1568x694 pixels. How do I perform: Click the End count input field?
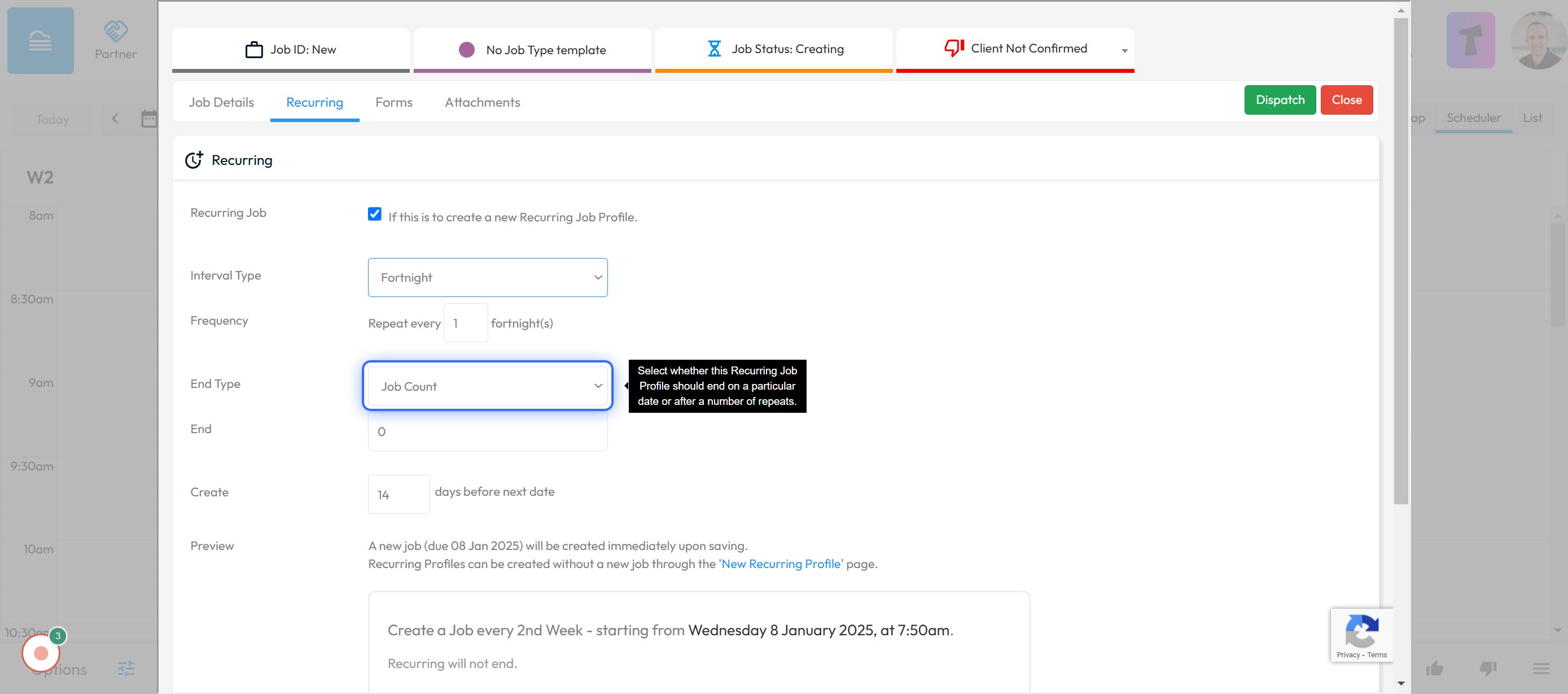[488, 431]
